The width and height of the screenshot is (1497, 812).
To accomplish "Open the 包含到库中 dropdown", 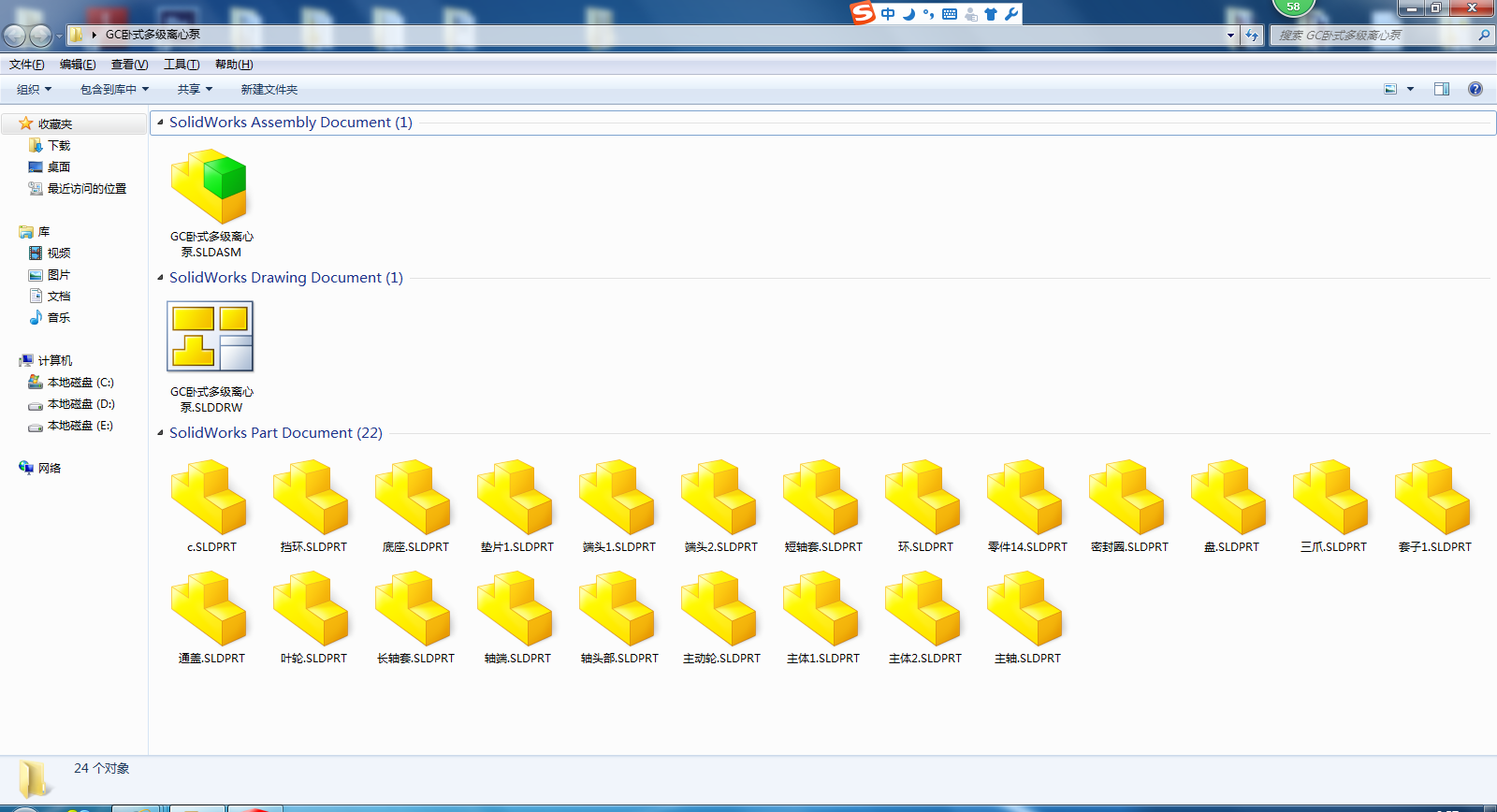I will tap(115, 90).
